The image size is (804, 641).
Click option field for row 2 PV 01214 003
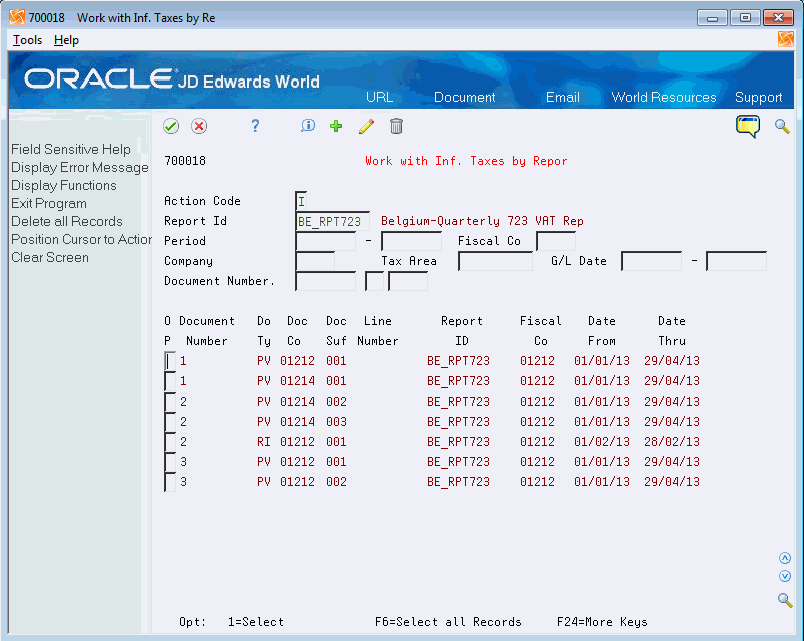tap(170, 422)
